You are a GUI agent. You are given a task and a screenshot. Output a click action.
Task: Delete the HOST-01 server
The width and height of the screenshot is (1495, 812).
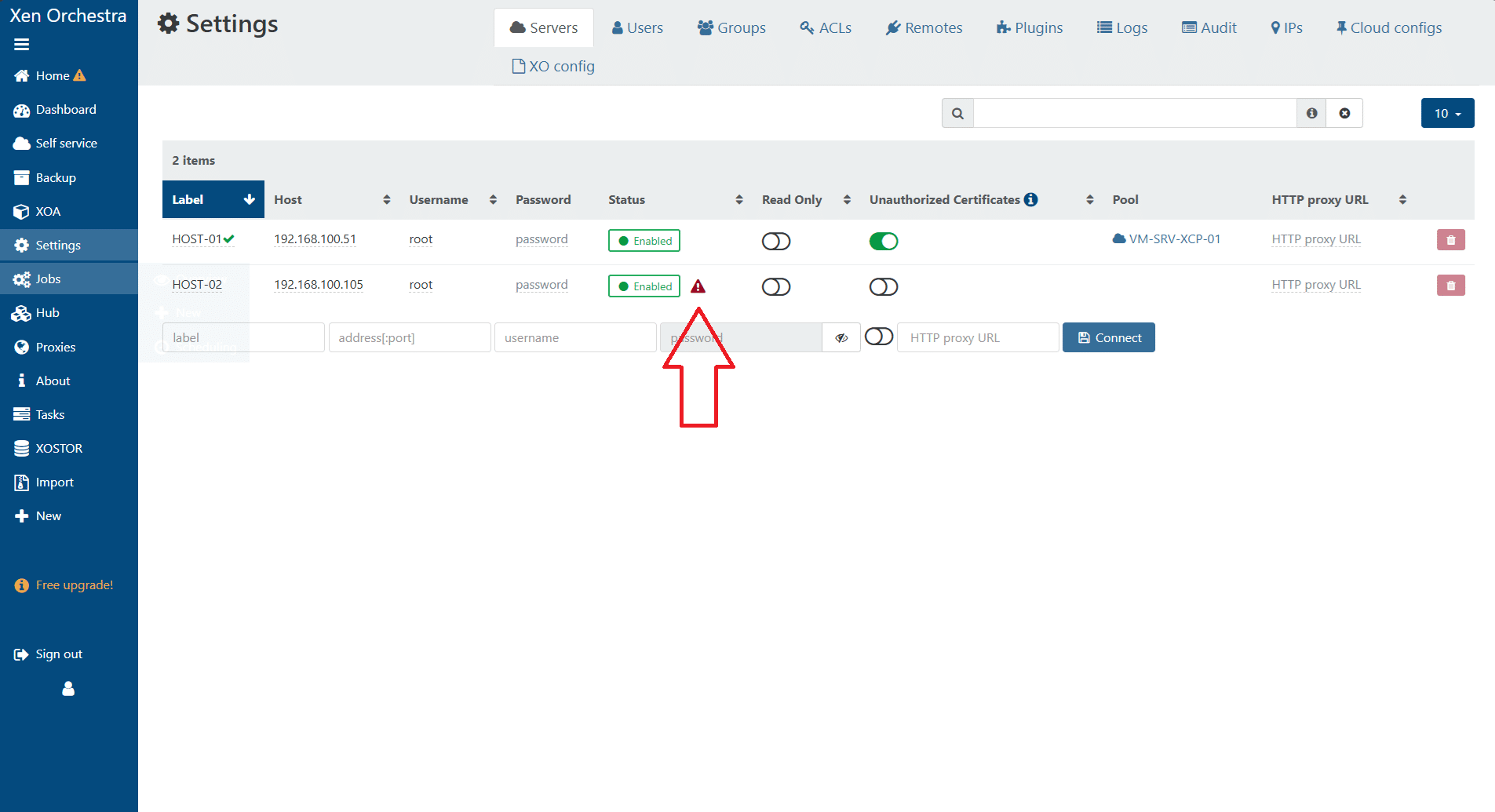(1451, 240)
